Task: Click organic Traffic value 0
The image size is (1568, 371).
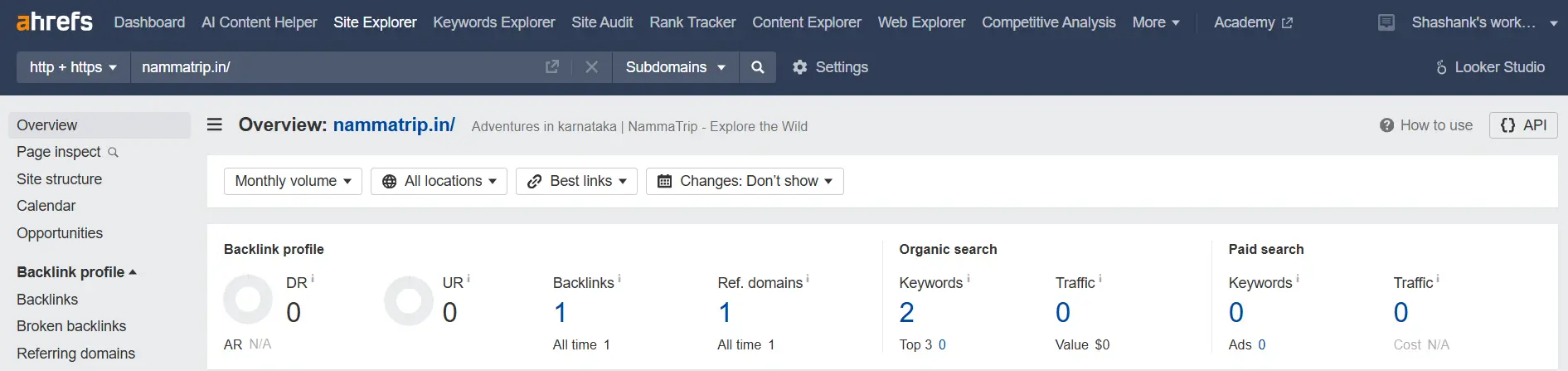Action: (x=1063, y=313)
